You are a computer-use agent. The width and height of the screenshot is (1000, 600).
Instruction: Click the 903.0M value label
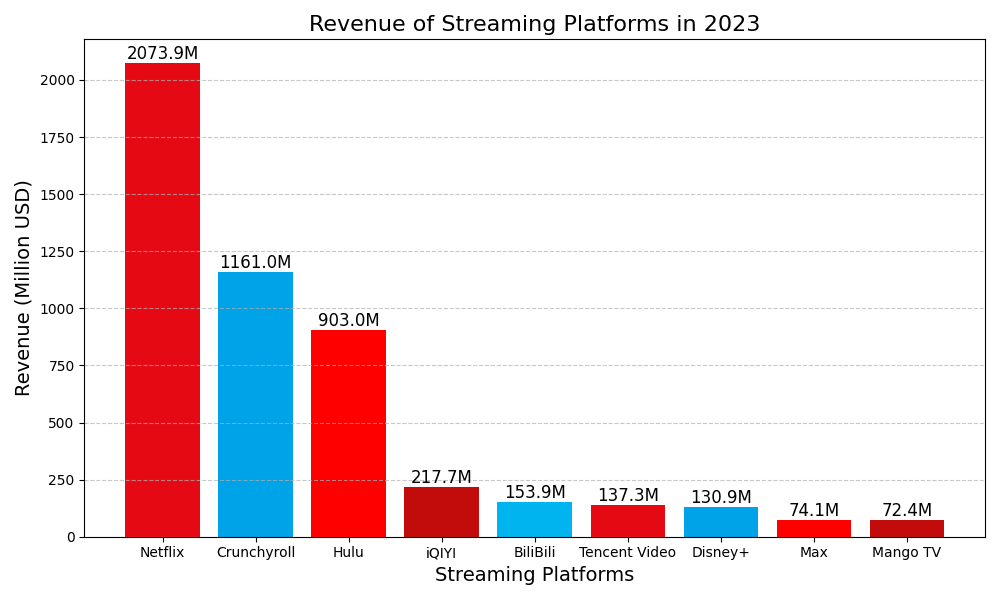(348, 320)
